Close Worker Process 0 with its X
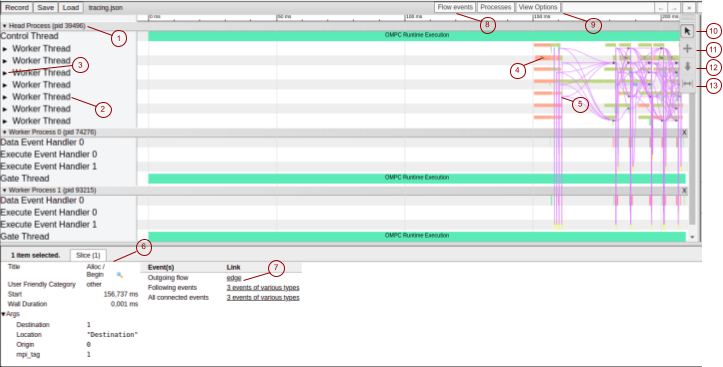723x367 pixels. click(684, 132)
